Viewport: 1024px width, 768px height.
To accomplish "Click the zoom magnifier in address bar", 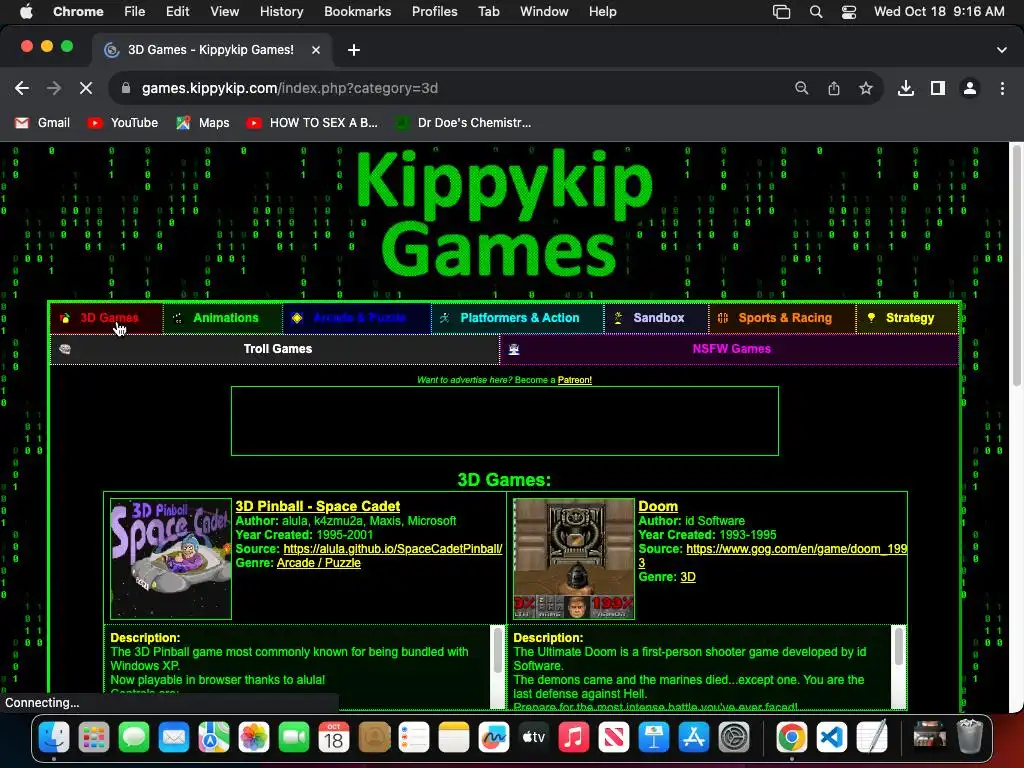I will point(801,88).
